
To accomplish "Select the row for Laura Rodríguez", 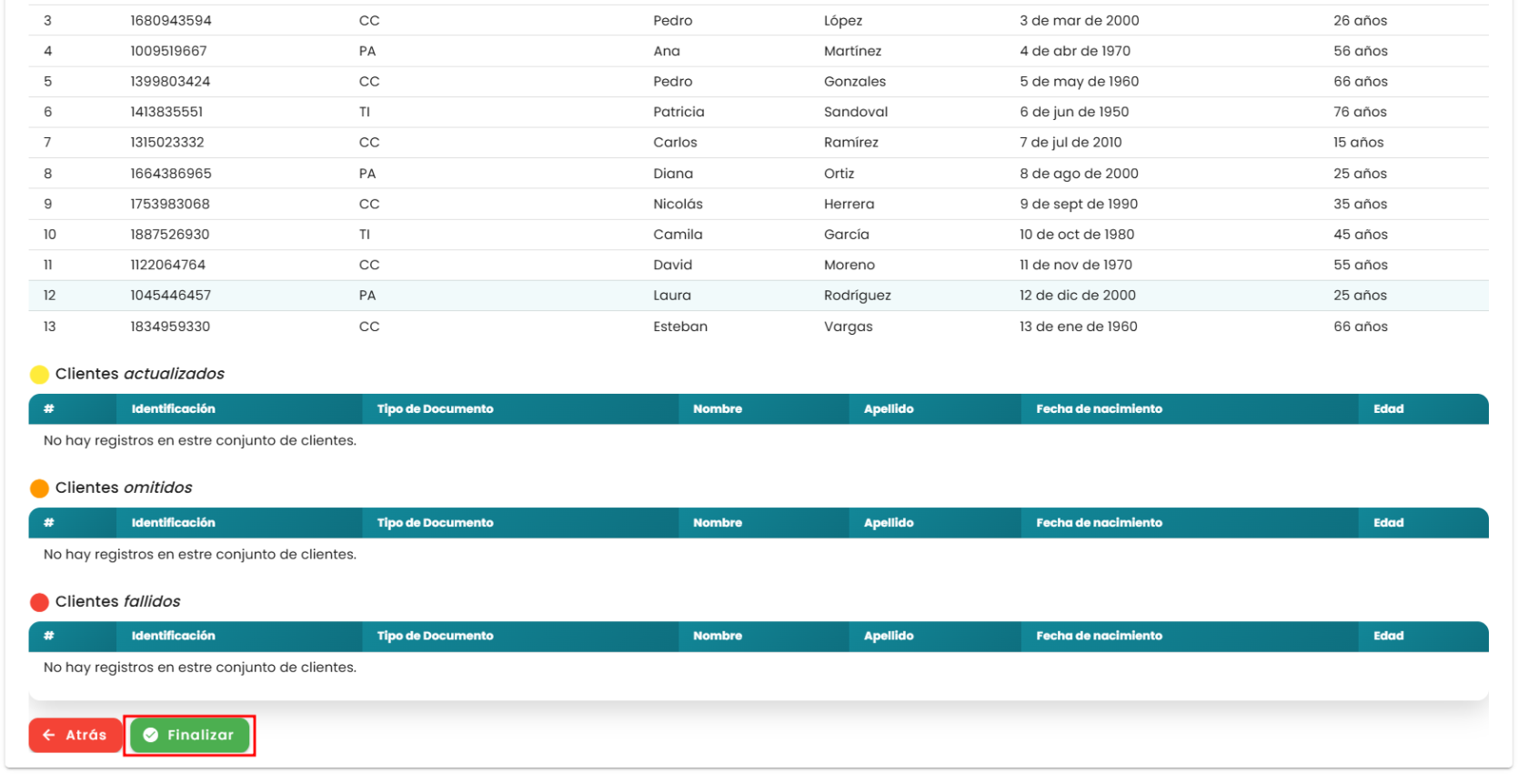I will click(x=759, y=296).
